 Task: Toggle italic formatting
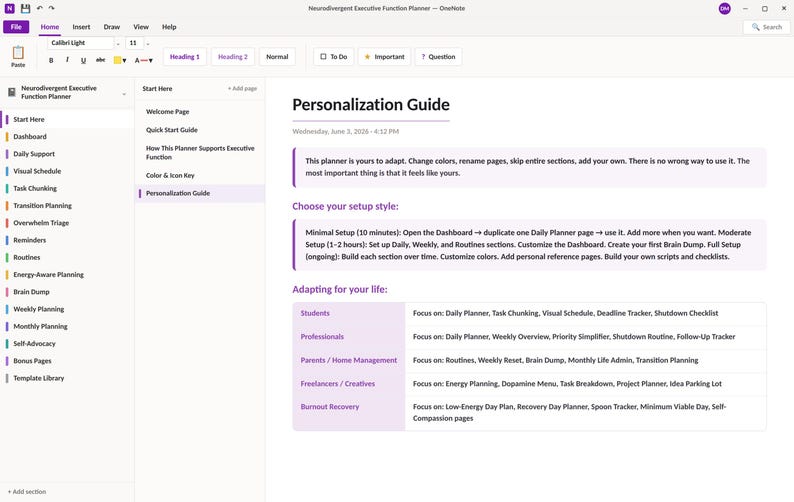[x=67, y=60]
